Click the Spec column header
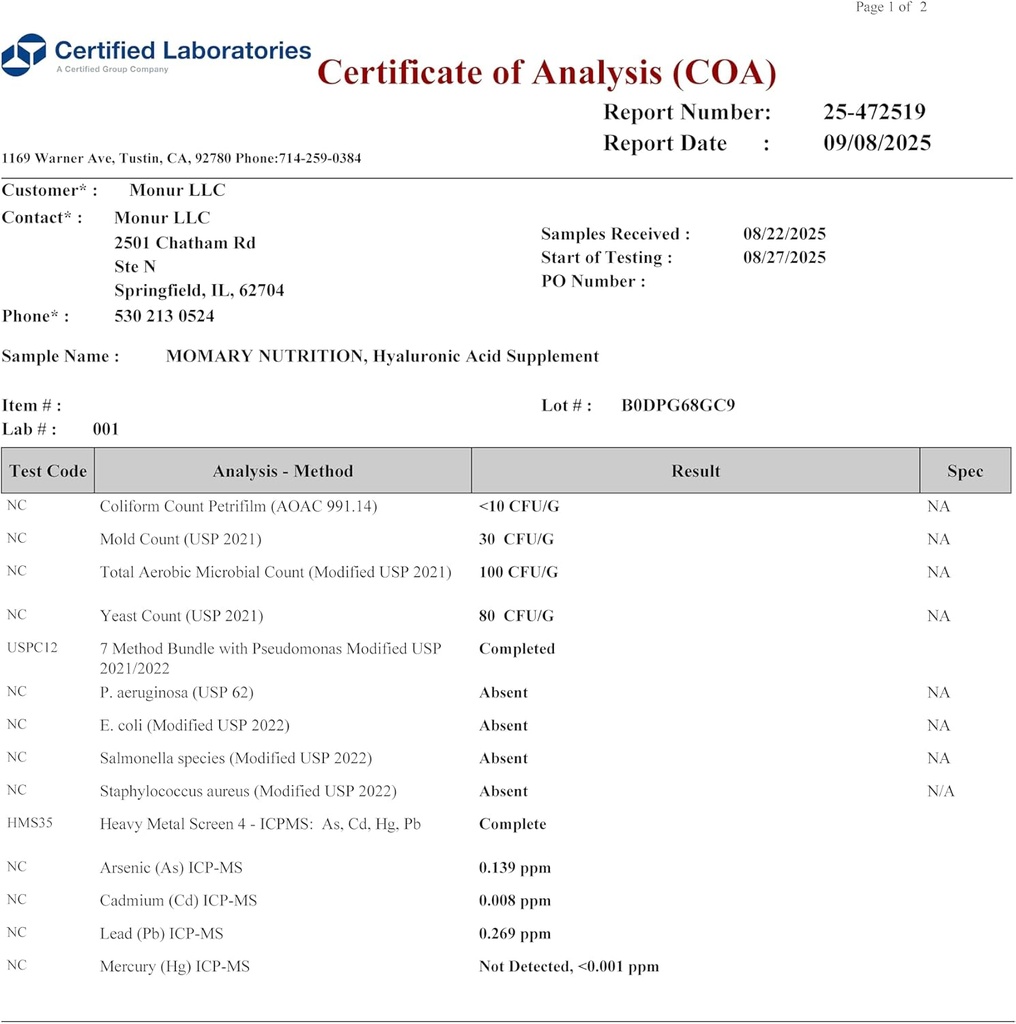 pyautogui.click(x=964, y=471)
